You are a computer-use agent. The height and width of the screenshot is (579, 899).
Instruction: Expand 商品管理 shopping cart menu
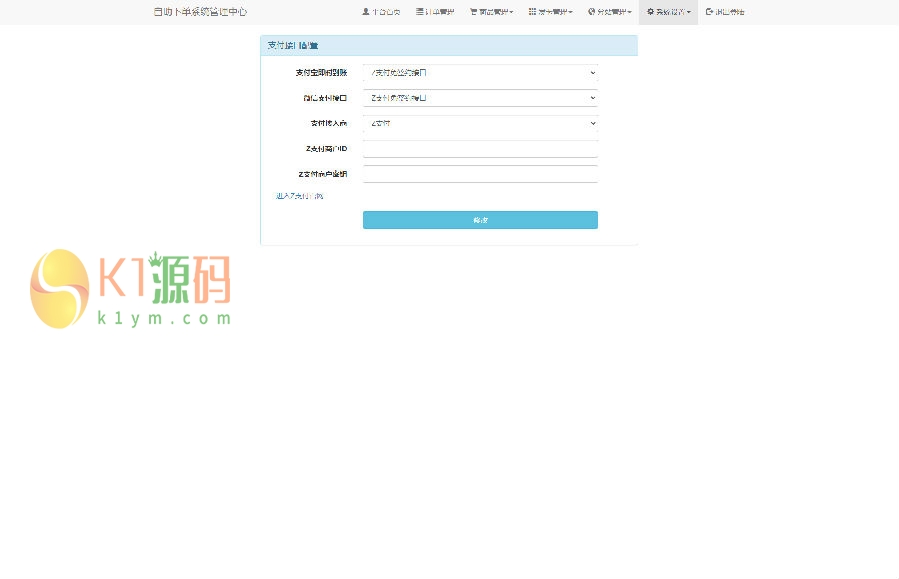491,11
